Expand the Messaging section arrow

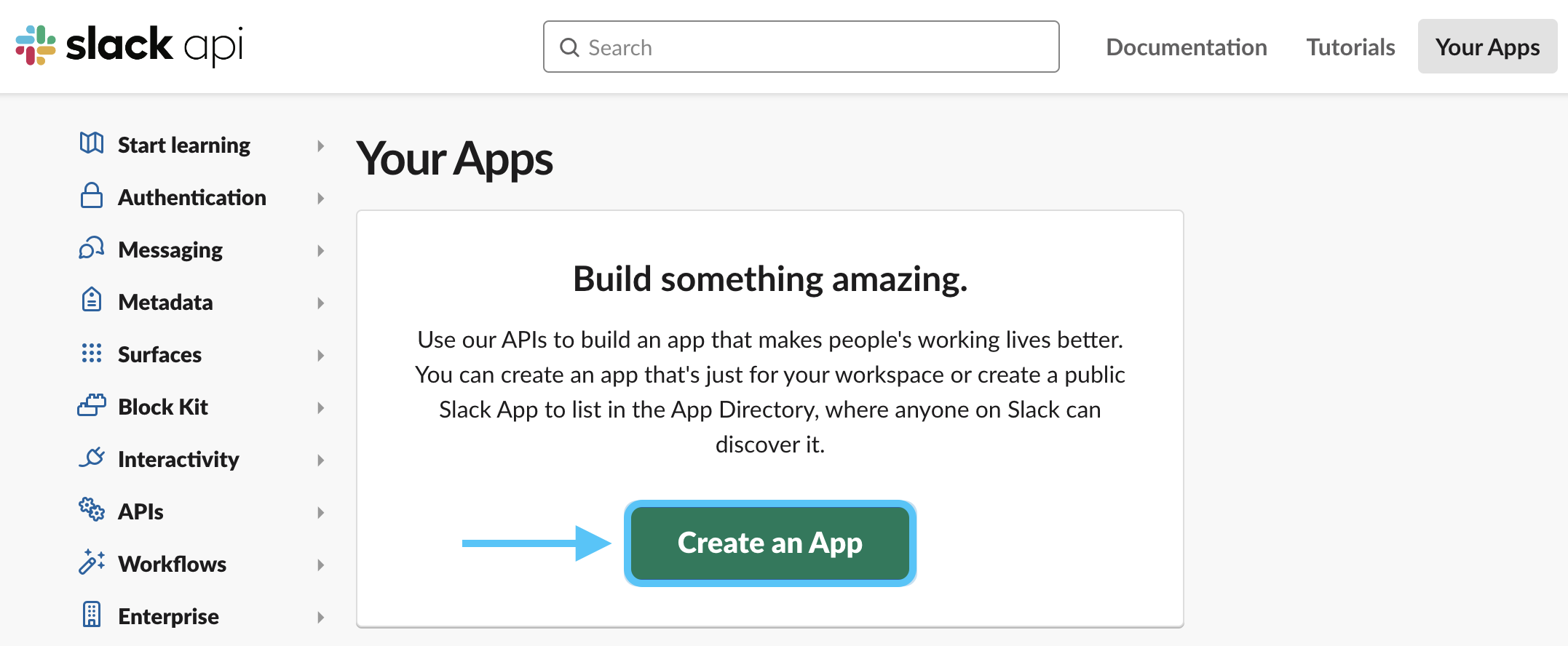tap(321, 250)
